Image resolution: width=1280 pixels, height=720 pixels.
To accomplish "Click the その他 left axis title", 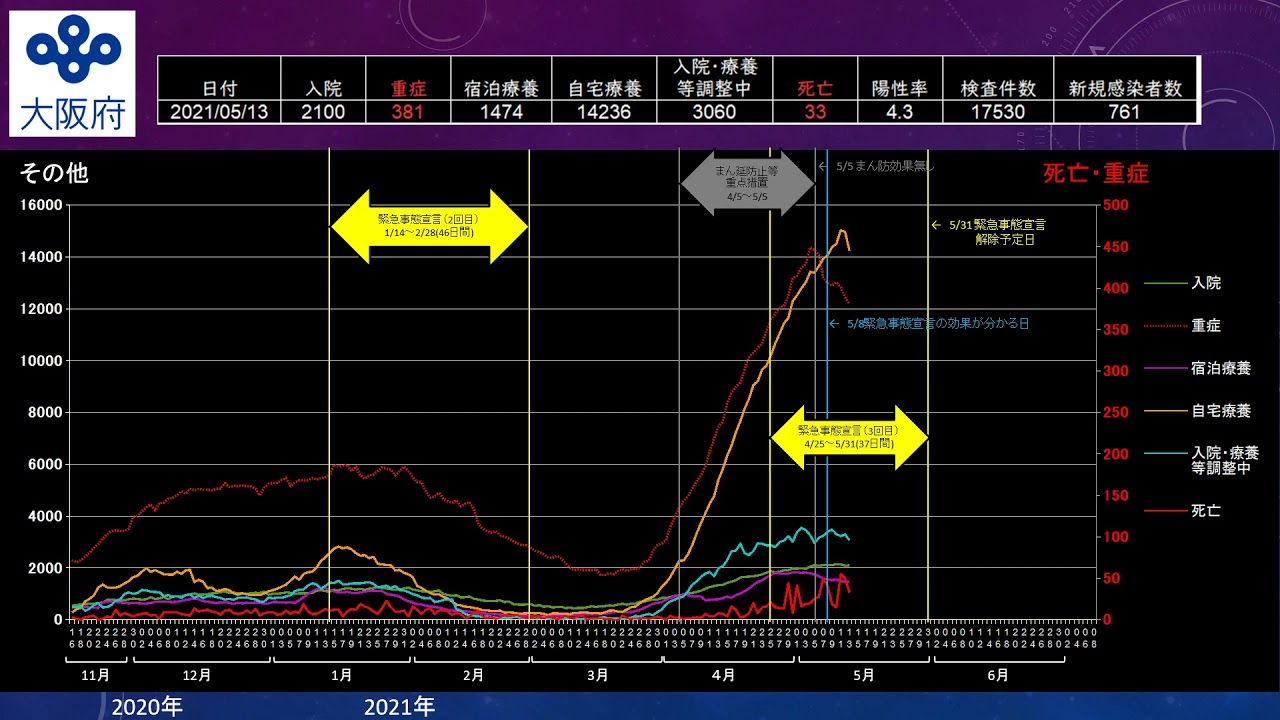I will [x=54, y=173].
